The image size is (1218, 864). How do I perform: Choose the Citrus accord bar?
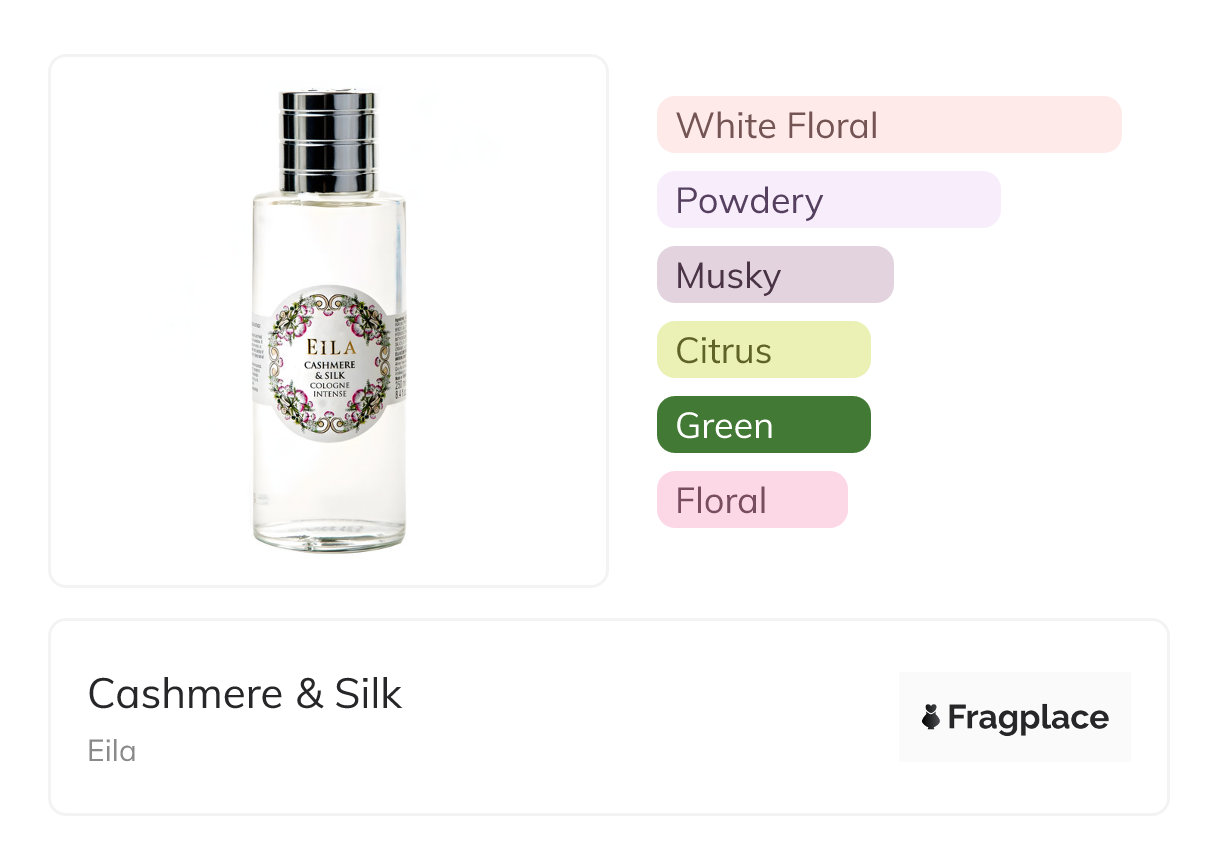[x=763, y=350]
